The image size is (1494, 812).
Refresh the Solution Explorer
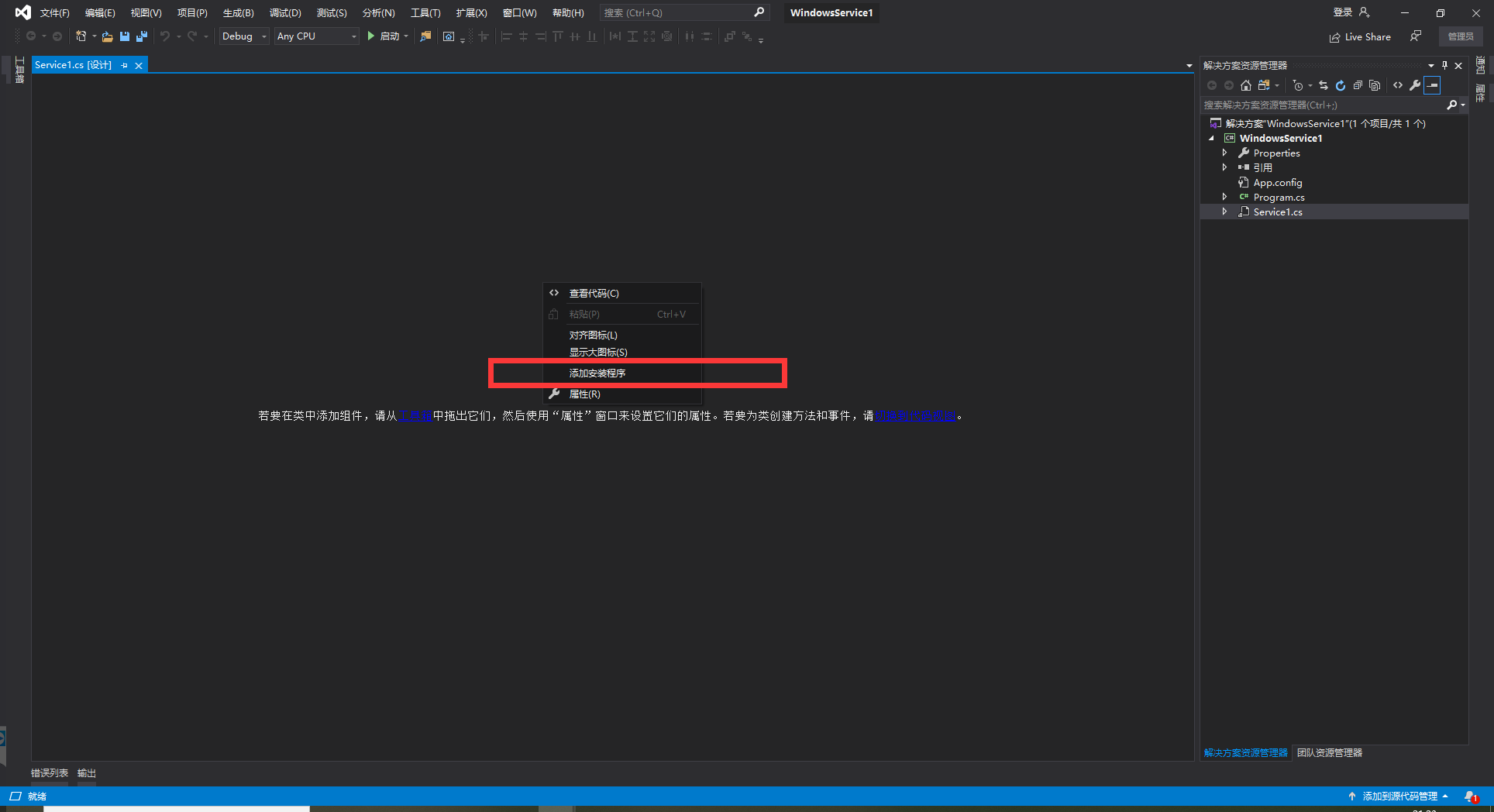(1340, 85)
